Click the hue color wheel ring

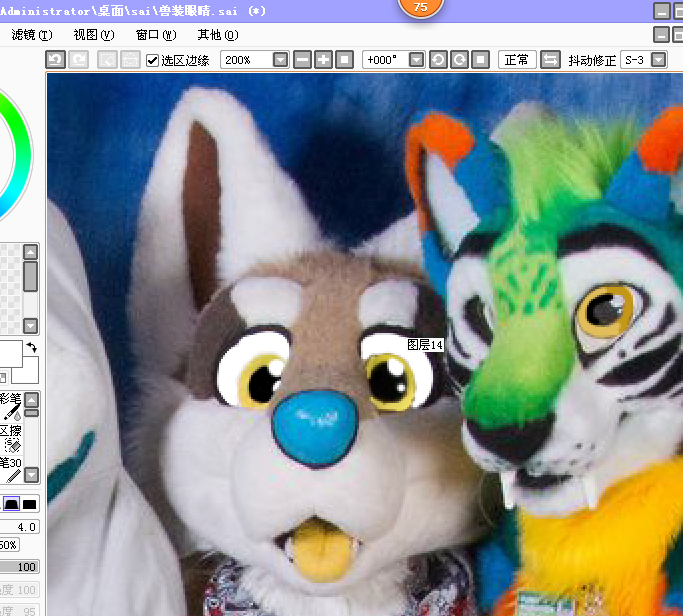coord(24,150)
